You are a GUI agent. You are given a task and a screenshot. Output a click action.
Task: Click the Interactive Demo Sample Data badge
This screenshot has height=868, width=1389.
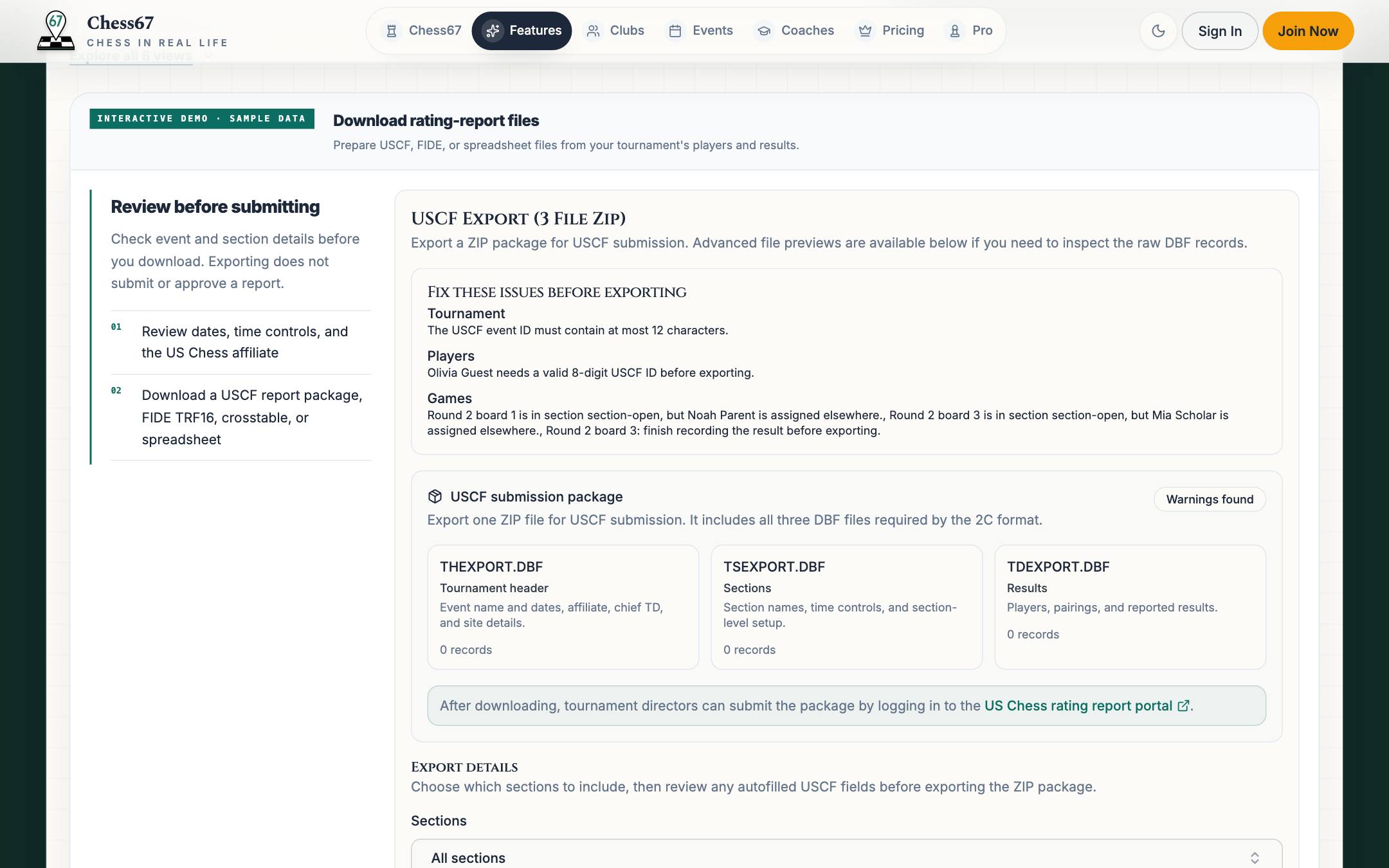click(x=202, y=119)
